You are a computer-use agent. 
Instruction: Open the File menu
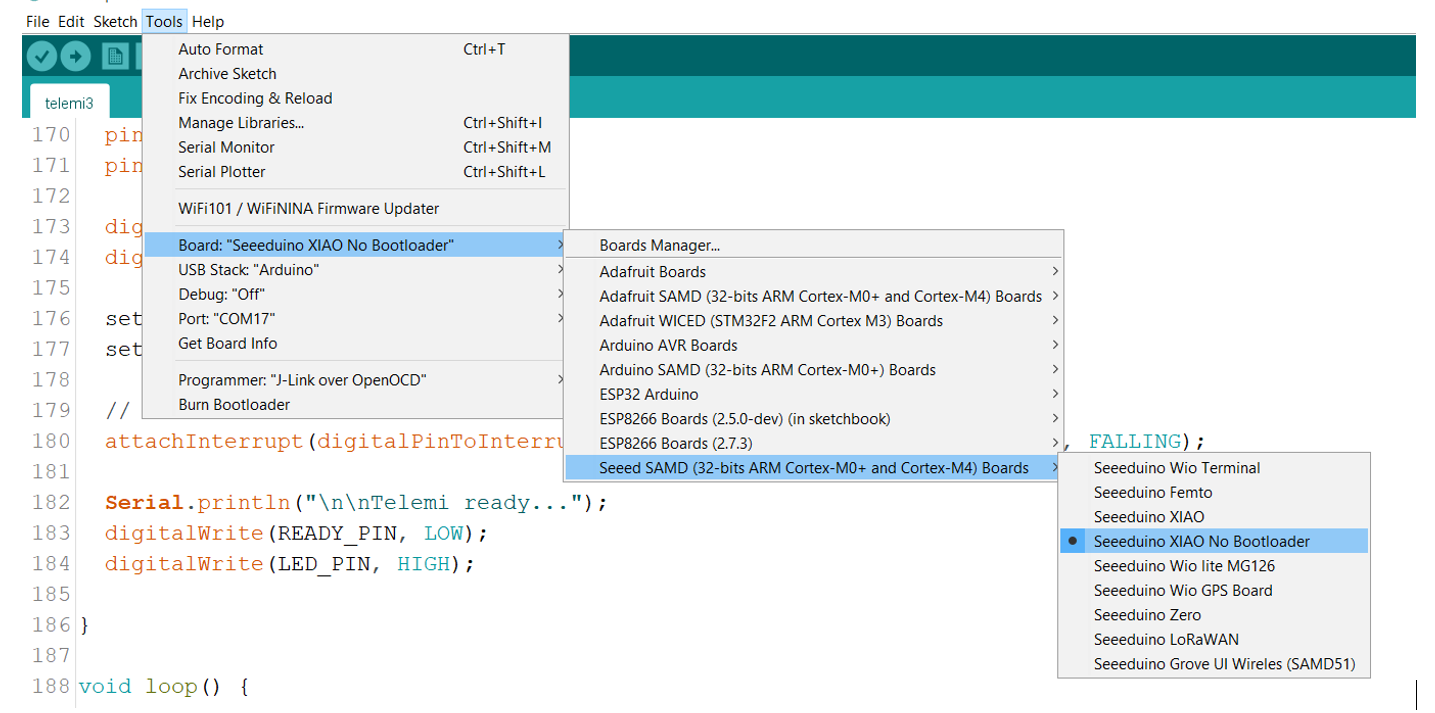37,21
